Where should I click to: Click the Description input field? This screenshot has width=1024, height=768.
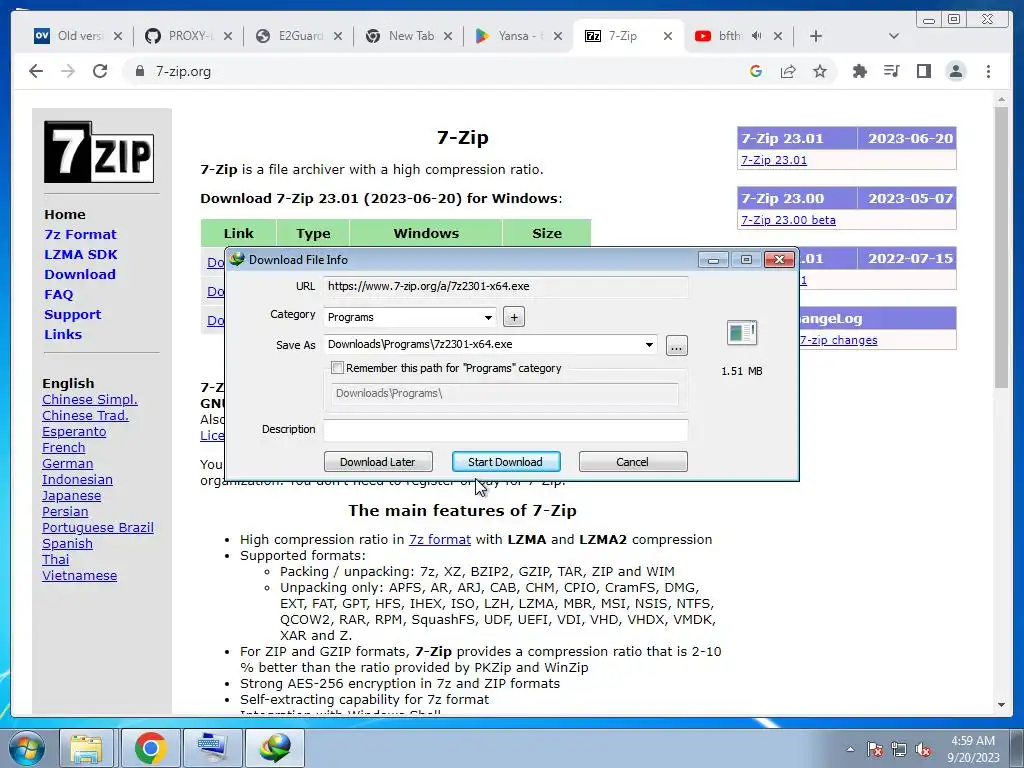(505, 430)
